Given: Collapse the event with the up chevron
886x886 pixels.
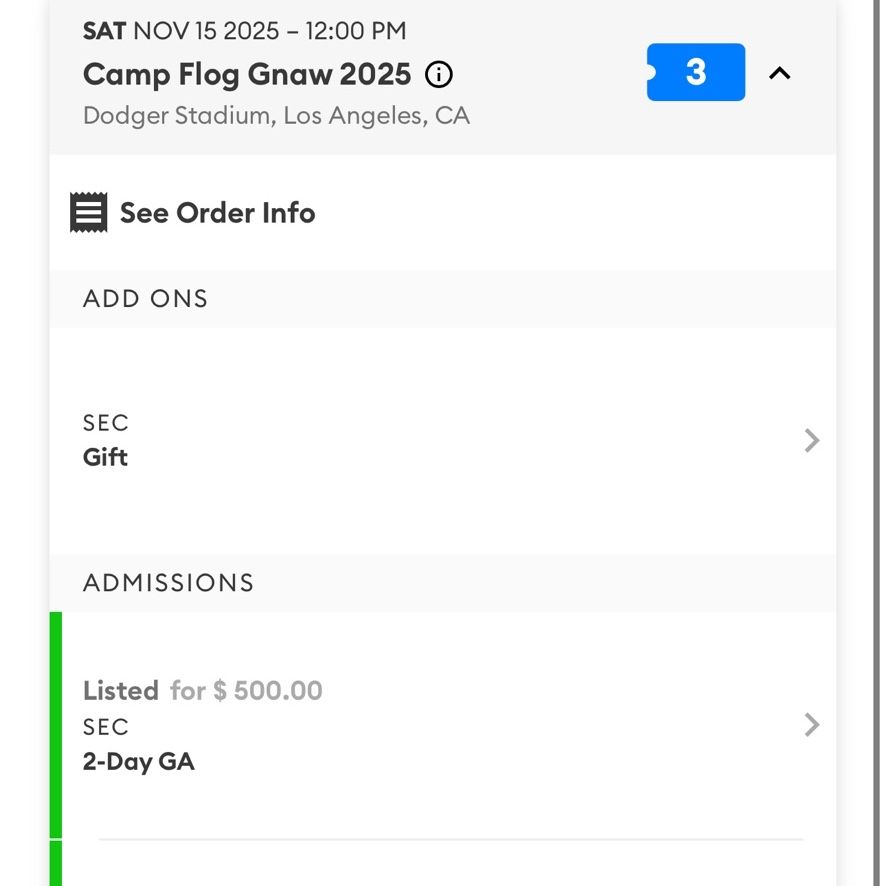Looking at the screenshot, I should (x=780, y=73).
